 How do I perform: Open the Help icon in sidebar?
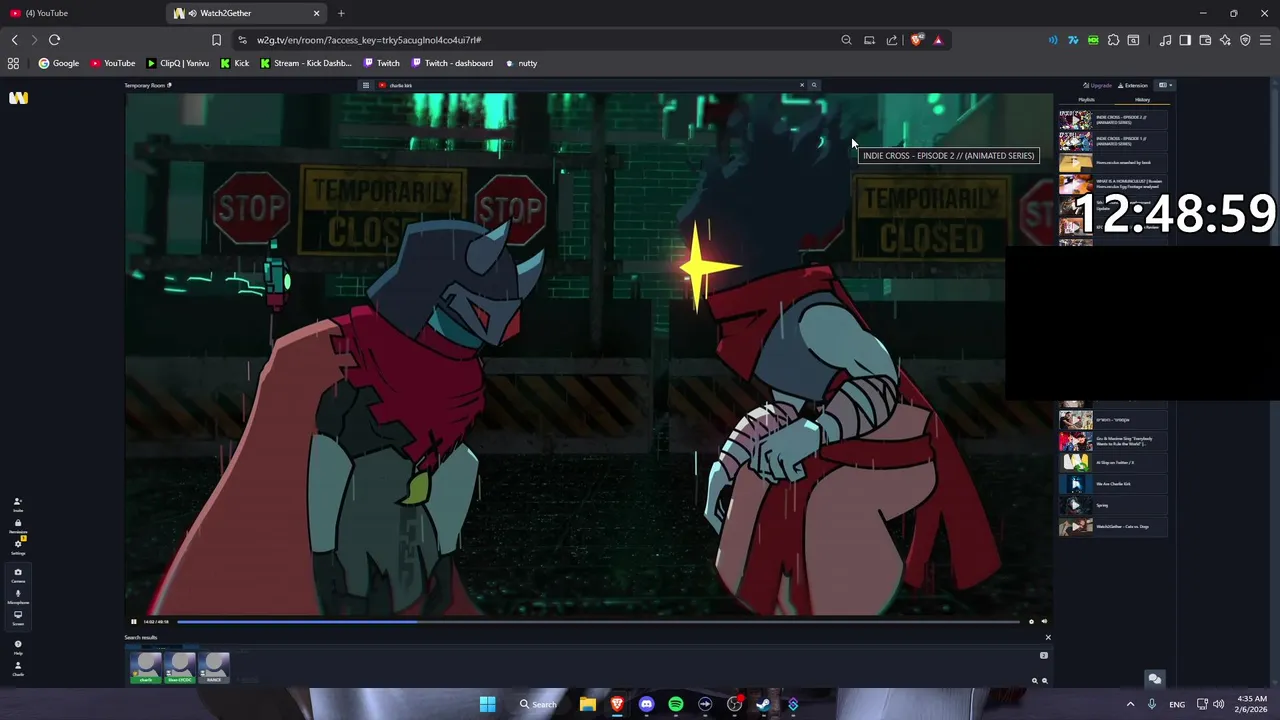(x=17, y=647)
